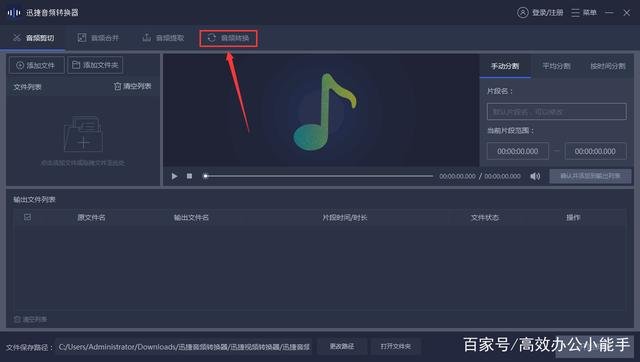Click the 原文件名 column header
The height and width of the screenshot is (362, 640).
(x=91, y=218)
